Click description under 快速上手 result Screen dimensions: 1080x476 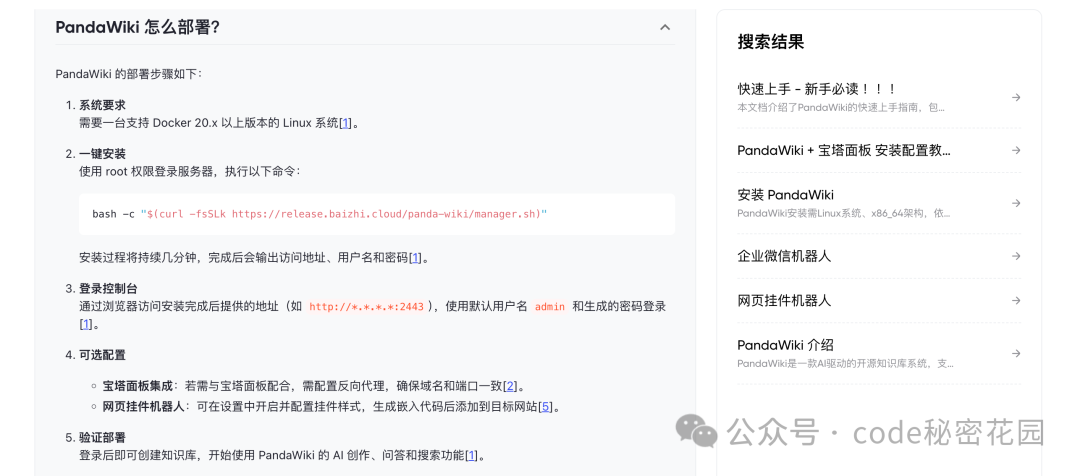pos(841,108)
